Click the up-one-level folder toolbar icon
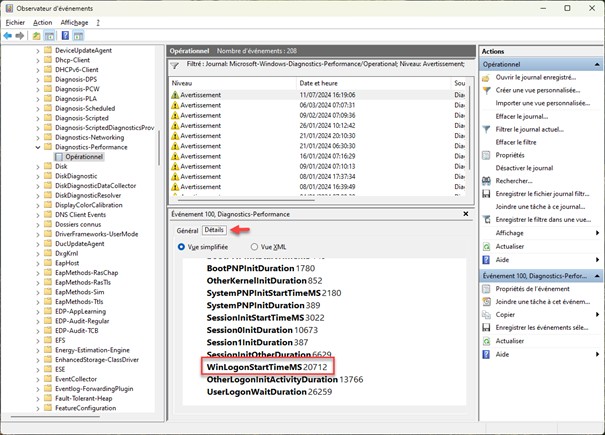 point(36,35)
